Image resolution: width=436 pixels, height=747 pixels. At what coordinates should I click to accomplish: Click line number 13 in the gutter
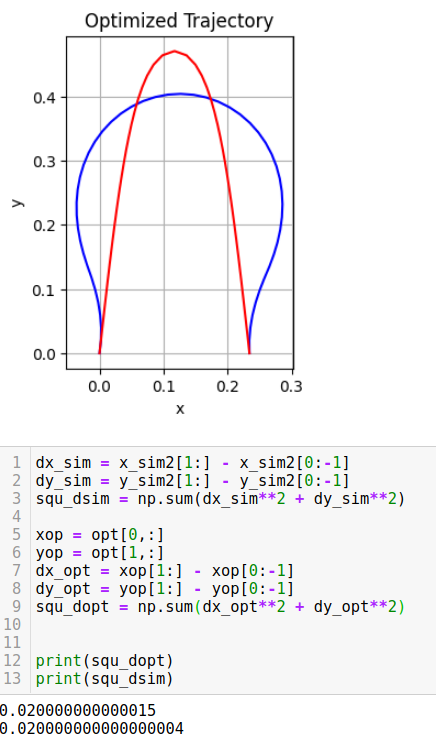tap(12, 678)
